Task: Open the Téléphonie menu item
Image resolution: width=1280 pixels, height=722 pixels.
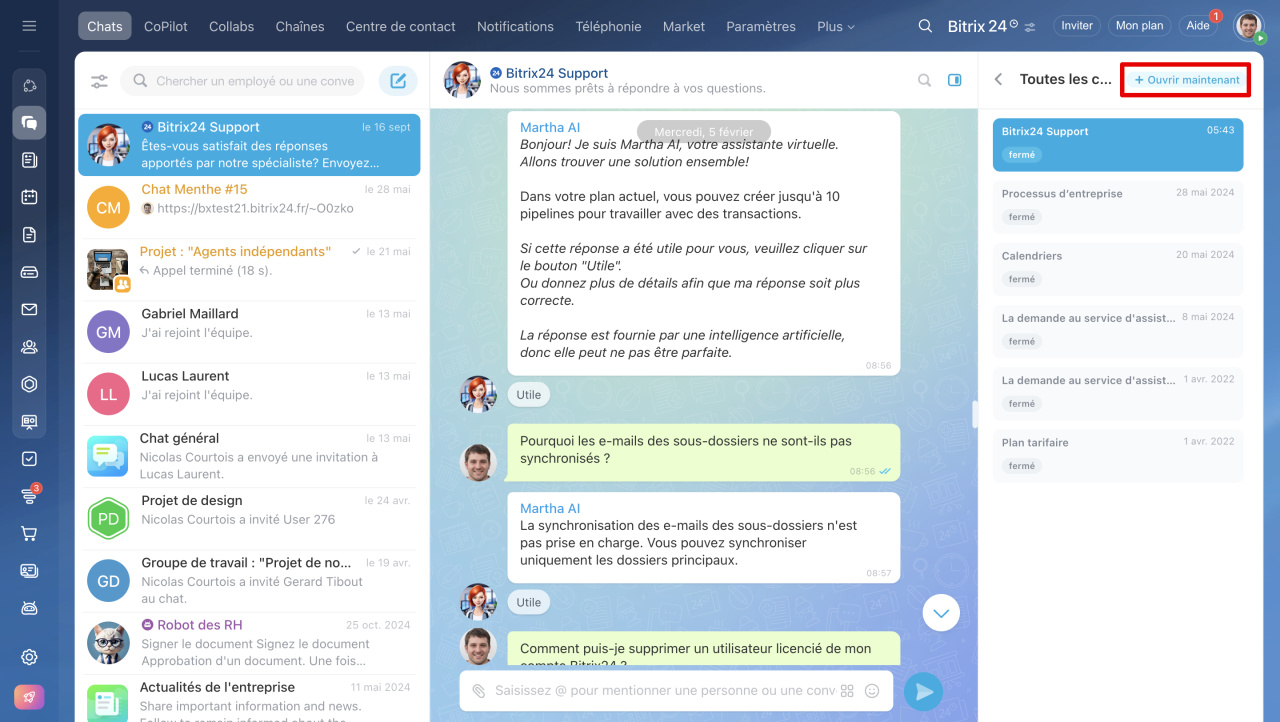Action: tap(608, 26)
